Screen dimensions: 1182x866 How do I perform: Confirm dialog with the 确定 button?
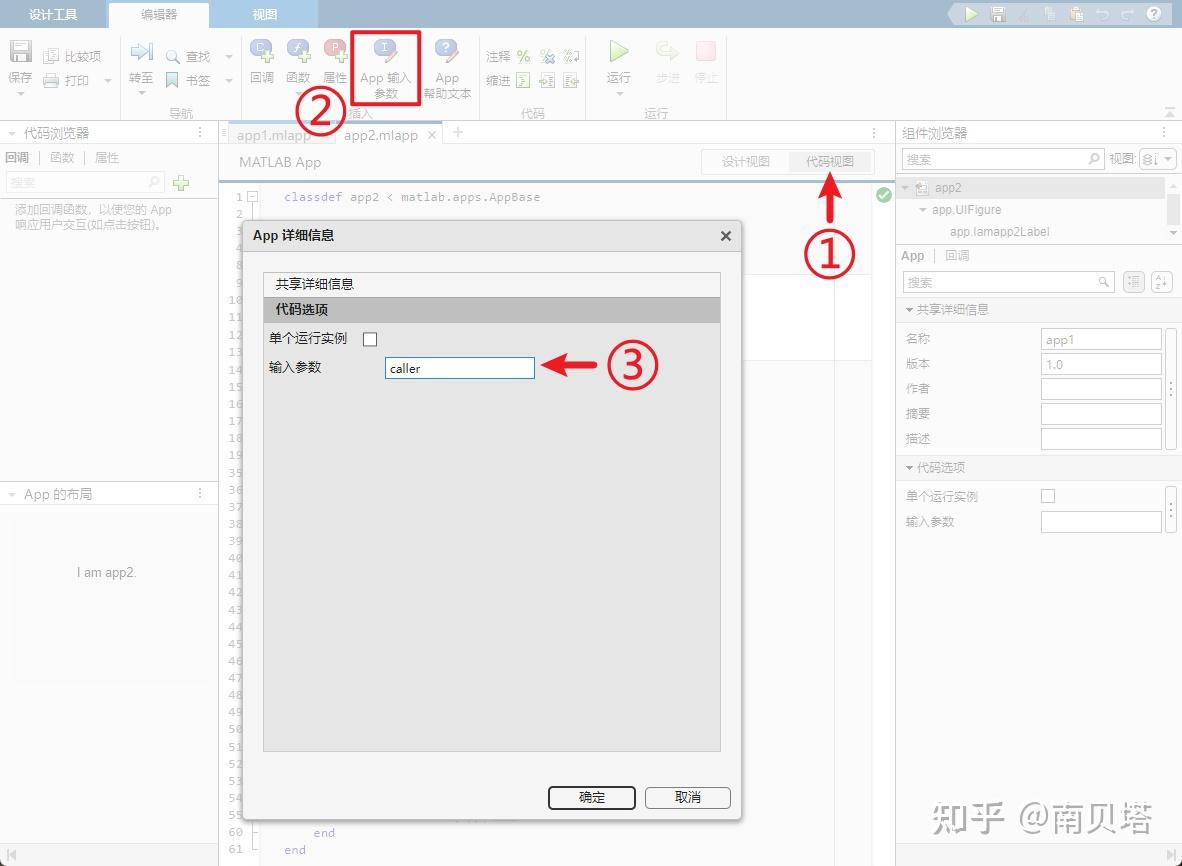pyautogui.click(x=591, y=798)
